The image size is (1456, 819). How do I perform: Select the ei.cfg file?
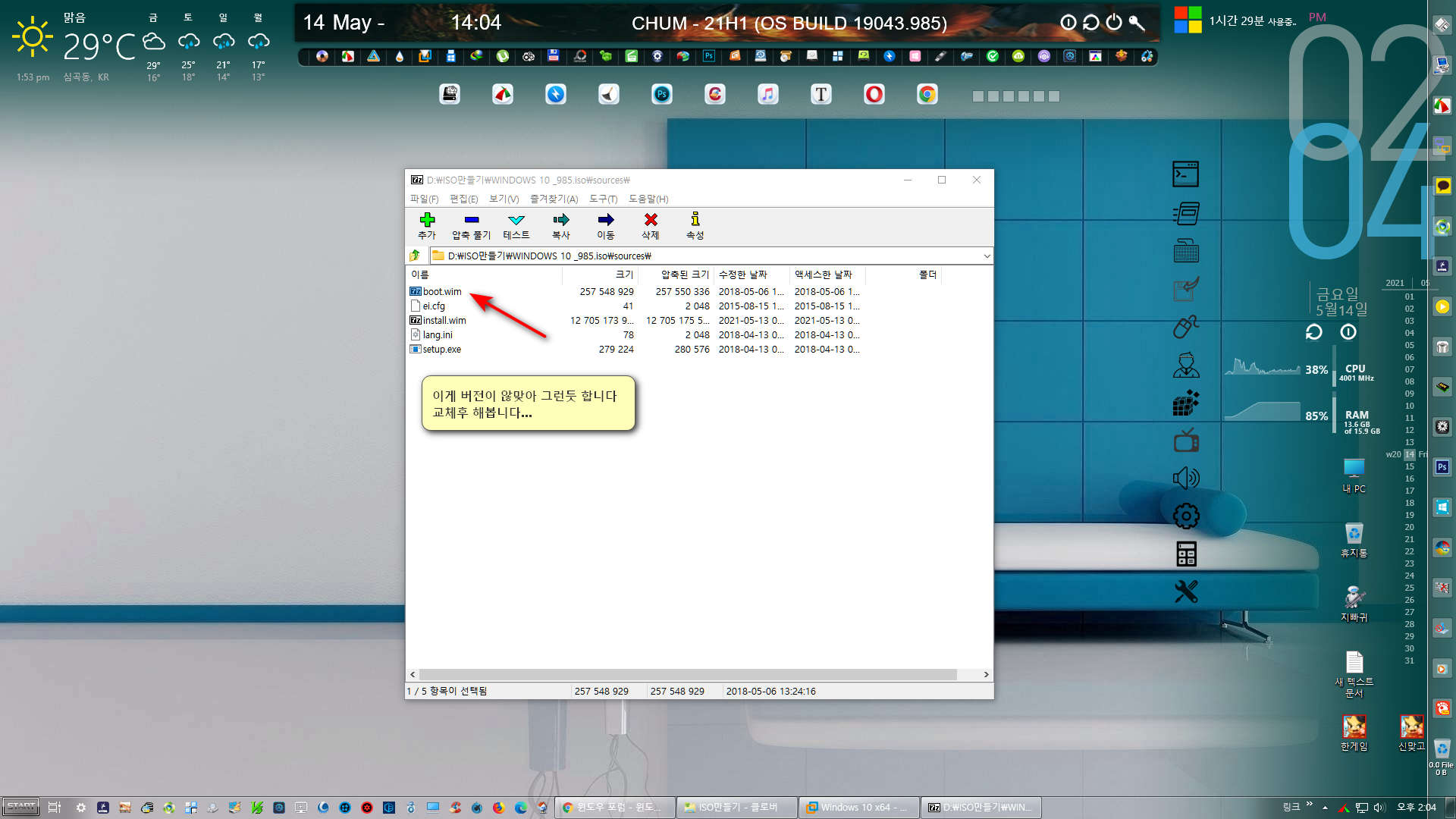tap(433, 306)
